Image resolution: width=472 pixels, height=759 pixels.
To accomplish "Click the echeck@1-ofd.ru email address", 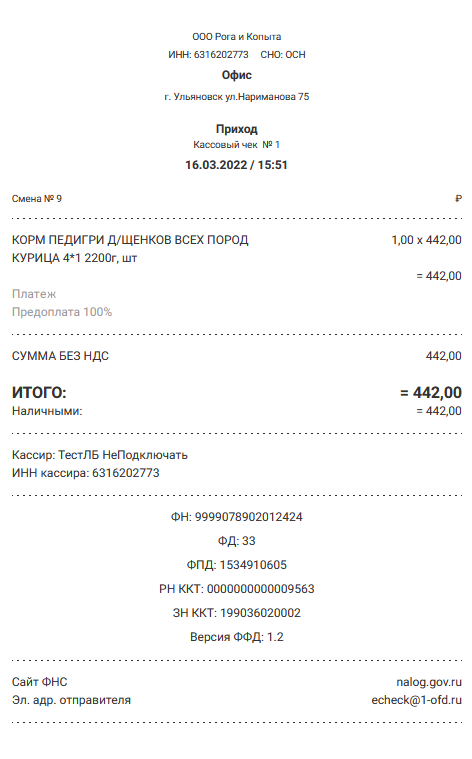I will coord(416,700).
